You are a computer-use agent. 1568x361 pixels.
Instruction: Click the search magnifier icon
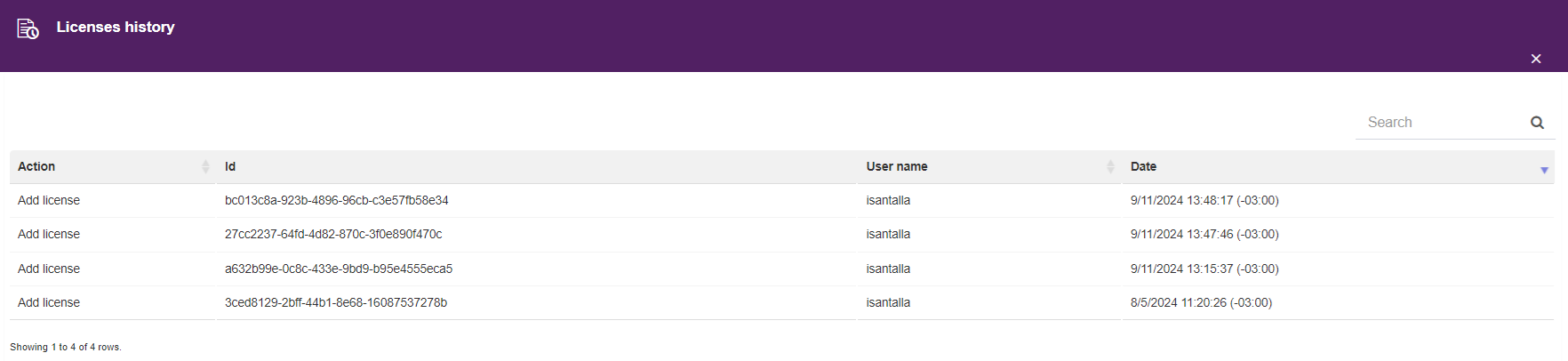point(1537,123)
